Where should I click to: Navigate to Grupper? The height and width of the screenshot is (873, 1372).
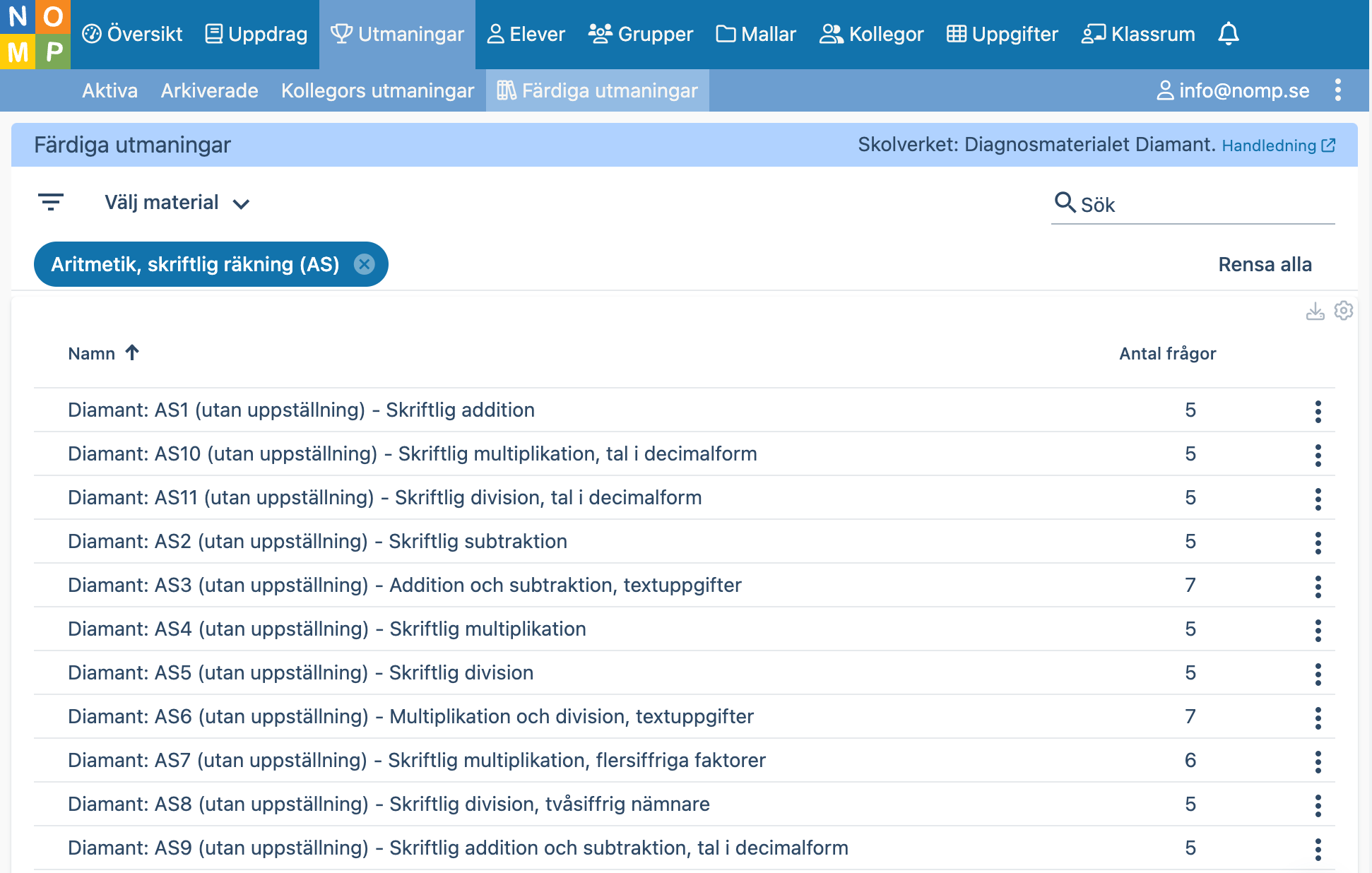tap(641, 34)
